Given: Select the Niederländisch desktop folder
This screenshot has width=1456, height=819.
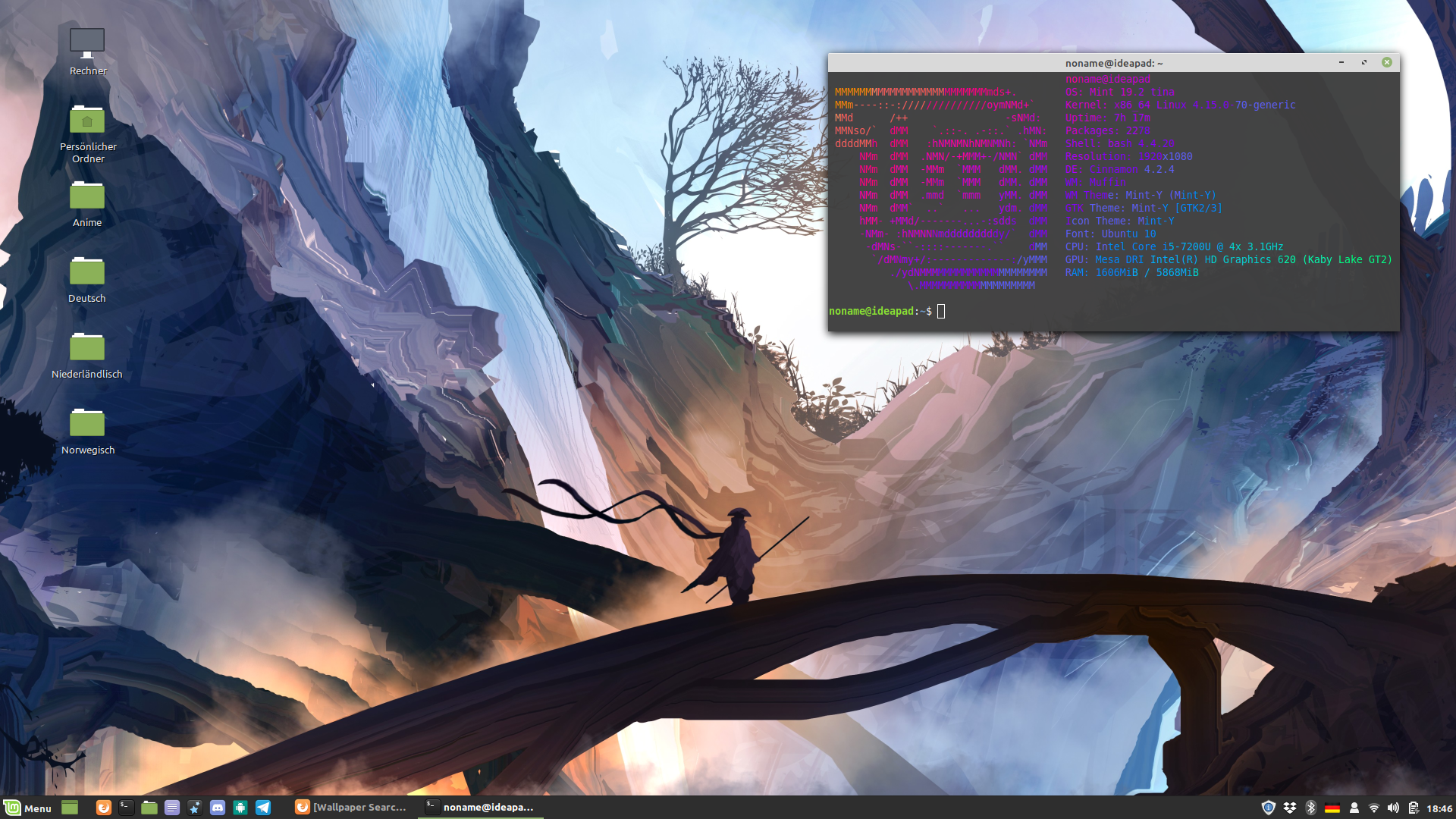Looking at the screenshot, I should tap(87, 355).
